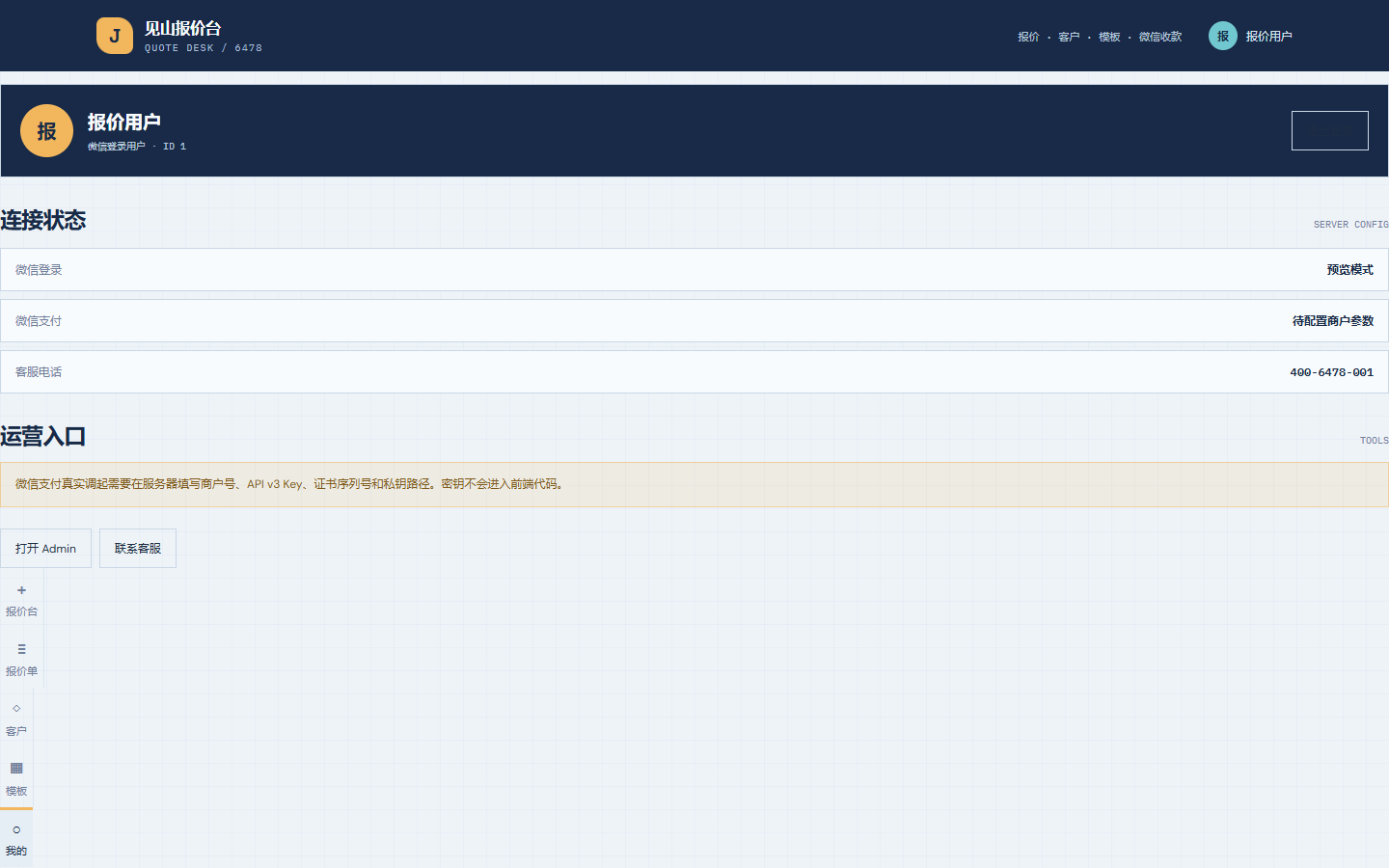
Task: Click the 见山报价台 site title
Action: 183,28
